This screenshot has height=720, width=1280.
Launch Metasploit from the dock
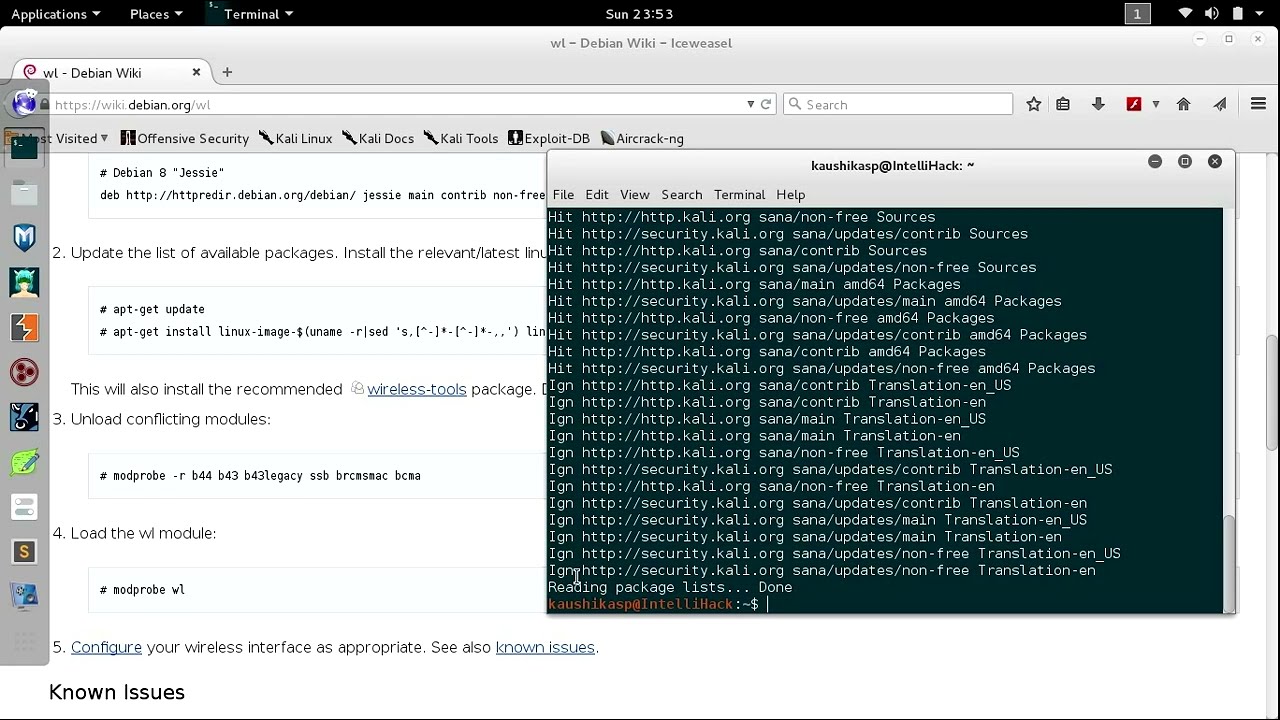point(24,237)
